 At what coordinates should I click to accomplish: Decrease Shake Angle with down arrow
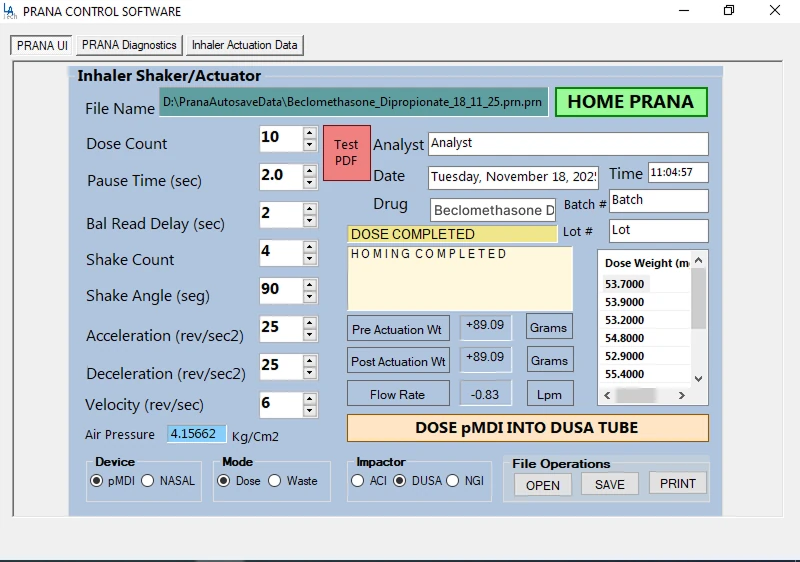309,297
